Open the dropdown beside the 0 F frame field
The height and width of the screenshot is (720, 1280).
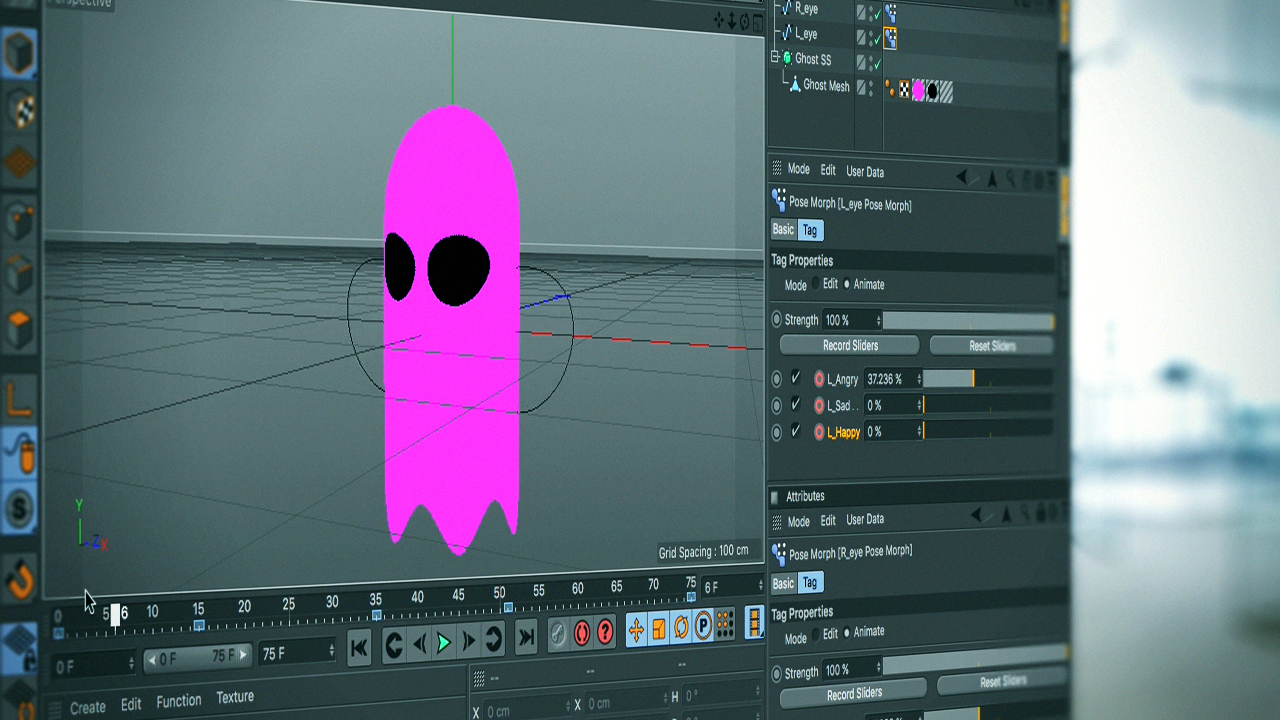tap(133, 662)
